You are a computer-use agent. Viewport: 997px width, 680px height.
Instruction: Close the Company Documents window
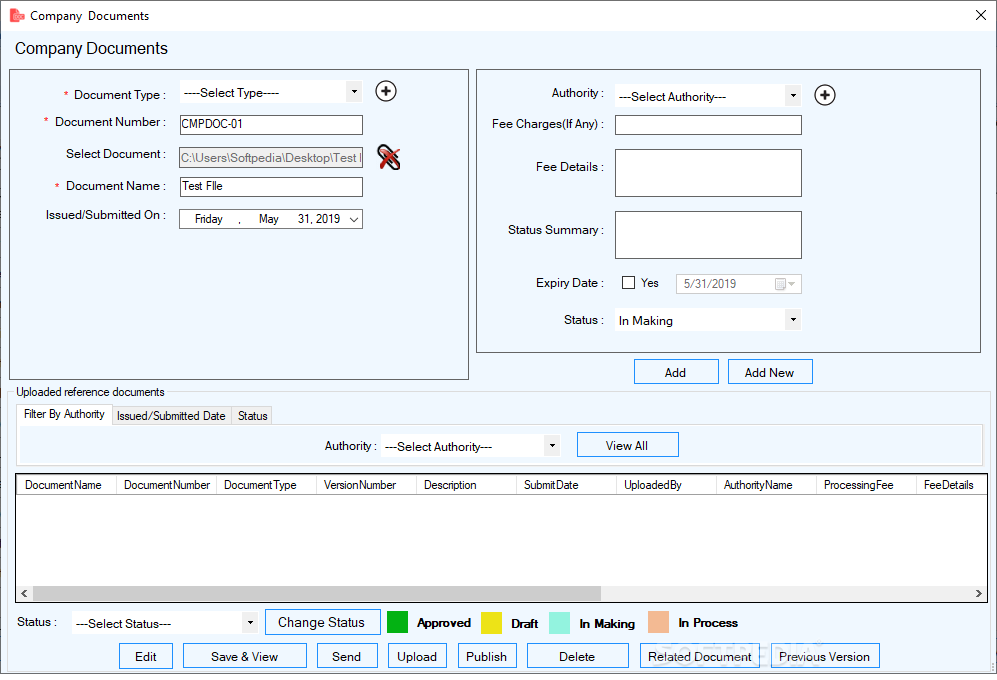980,15
